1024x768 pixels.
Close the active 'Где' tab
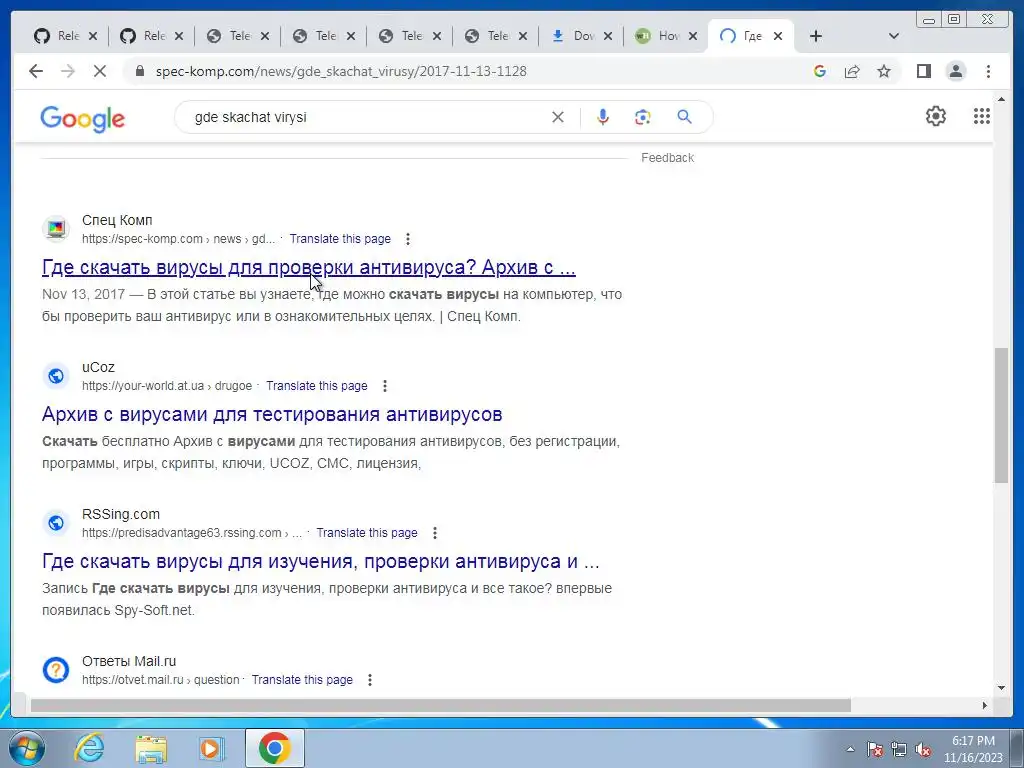[778, 36]
